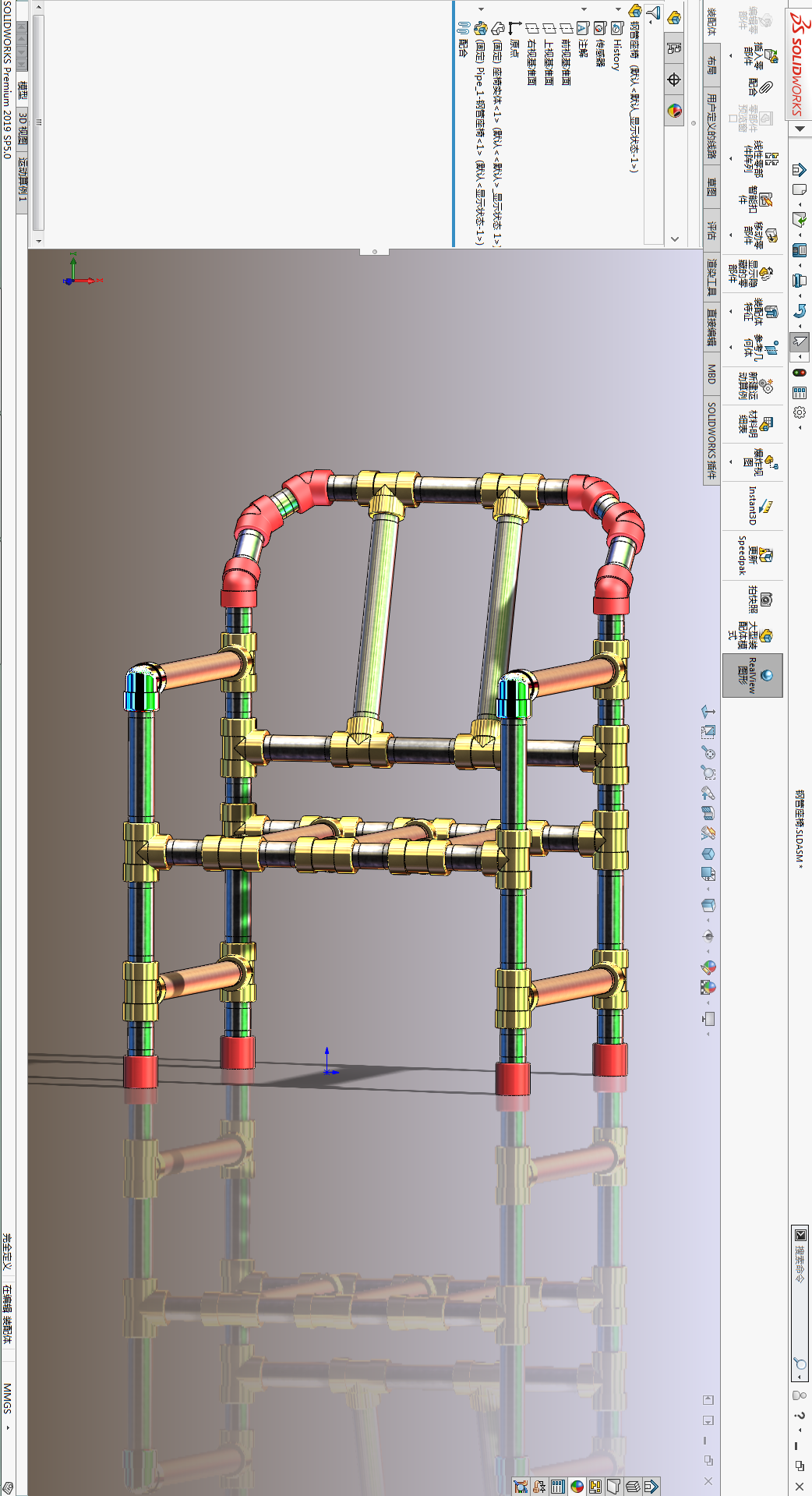
Task: Expand the Pipe_1-钢管座椅<1> component node
Action: [x=482, y=9]
